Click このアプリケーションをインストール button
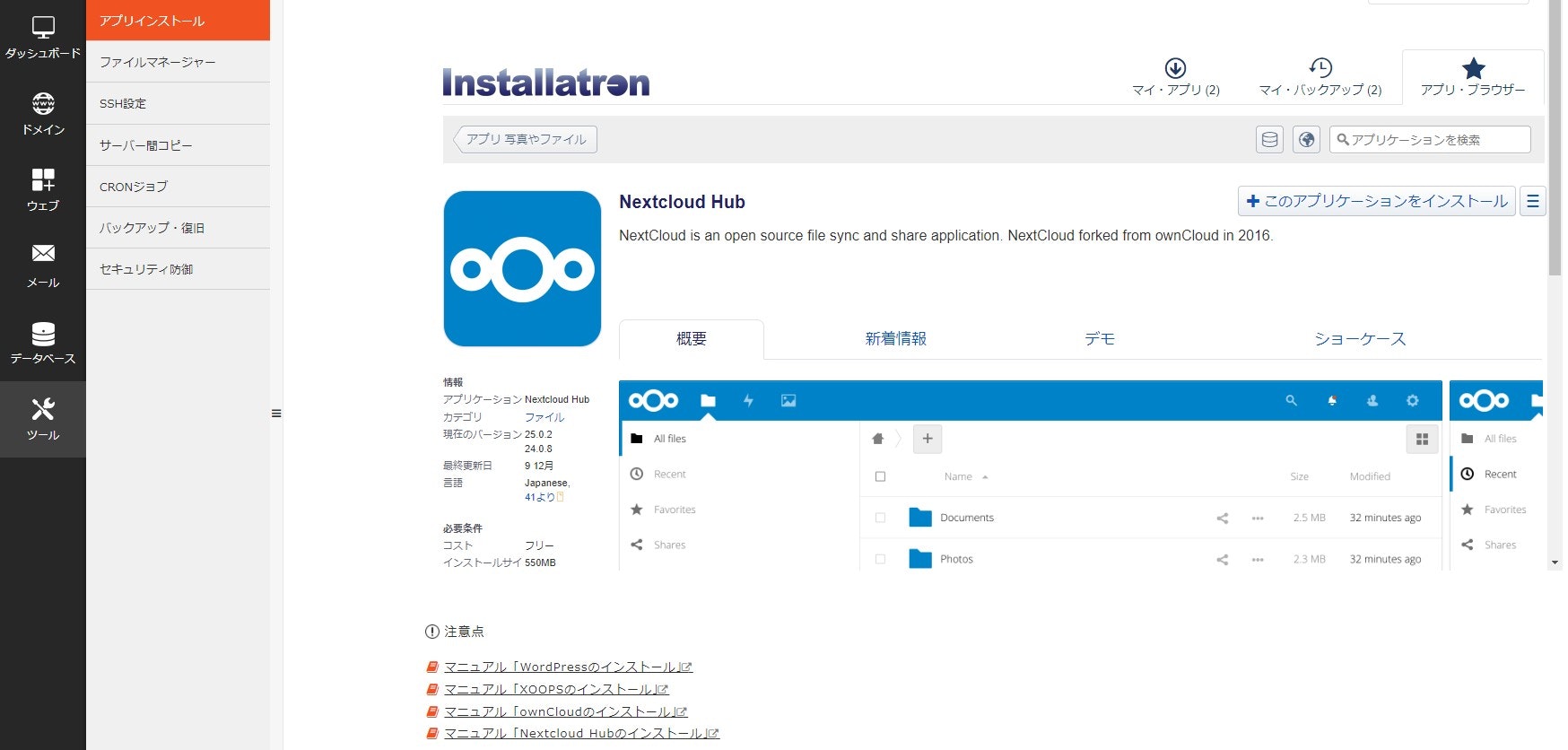Image resolution: width=1568 pixels, height=750 pixels. [1377, 201]
